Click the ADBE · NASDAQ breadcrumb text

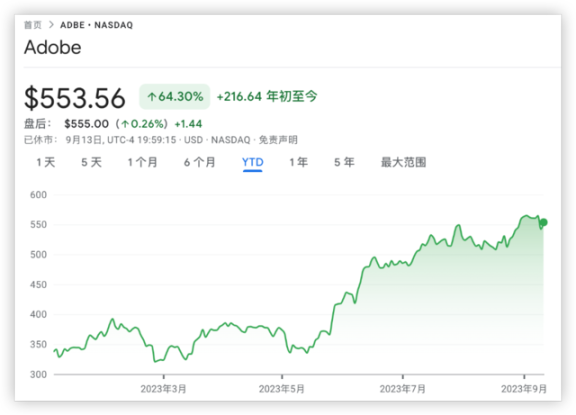(97, 25)
